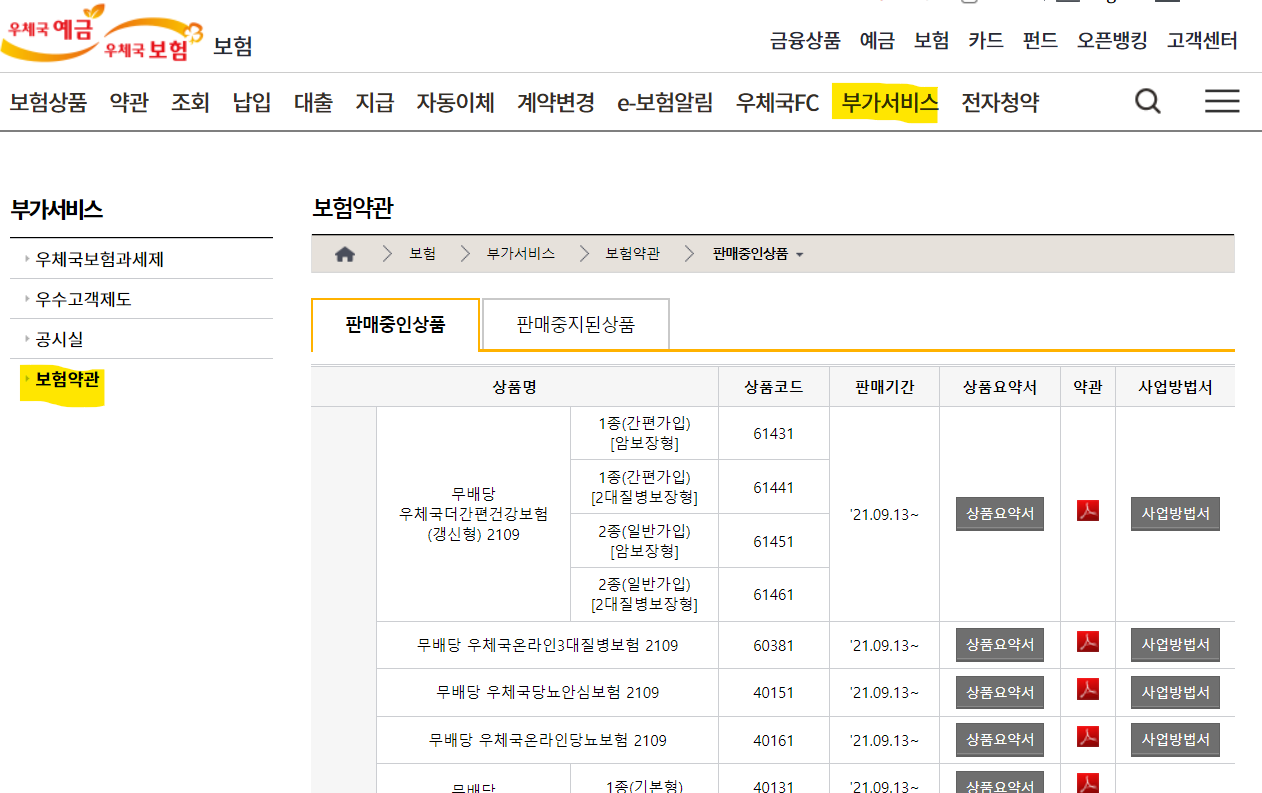
Task: Click the 2종(일반가입) [2대질병보장형] cell
Action: coord(644,595)
